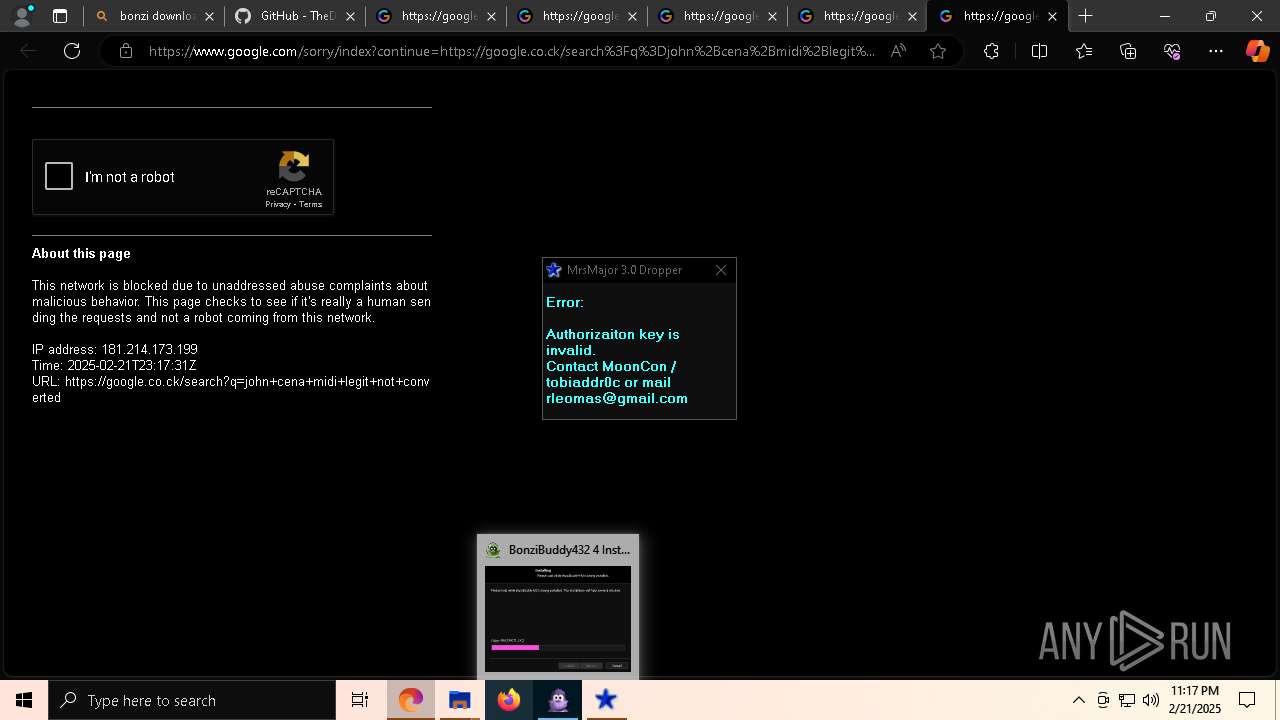
Task: Click the taskbar search box
Action: tap(192, 700)
